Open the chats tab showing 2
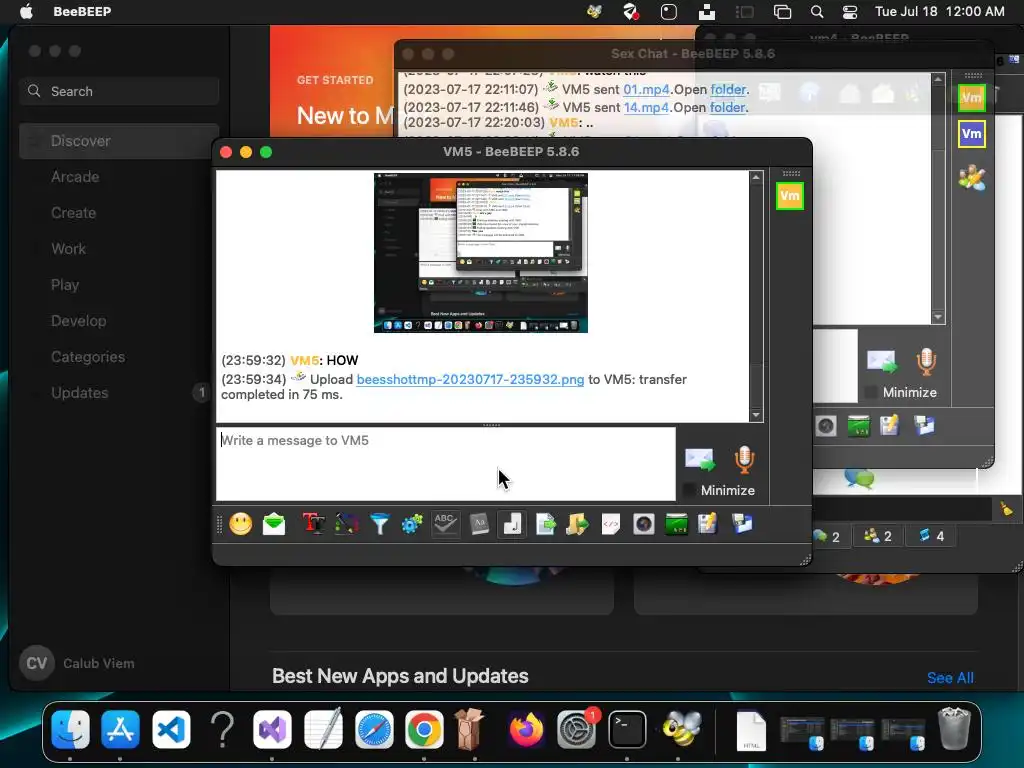Image resolution: width=1024 pixels, height=768 pixels. tap(827, 537)
